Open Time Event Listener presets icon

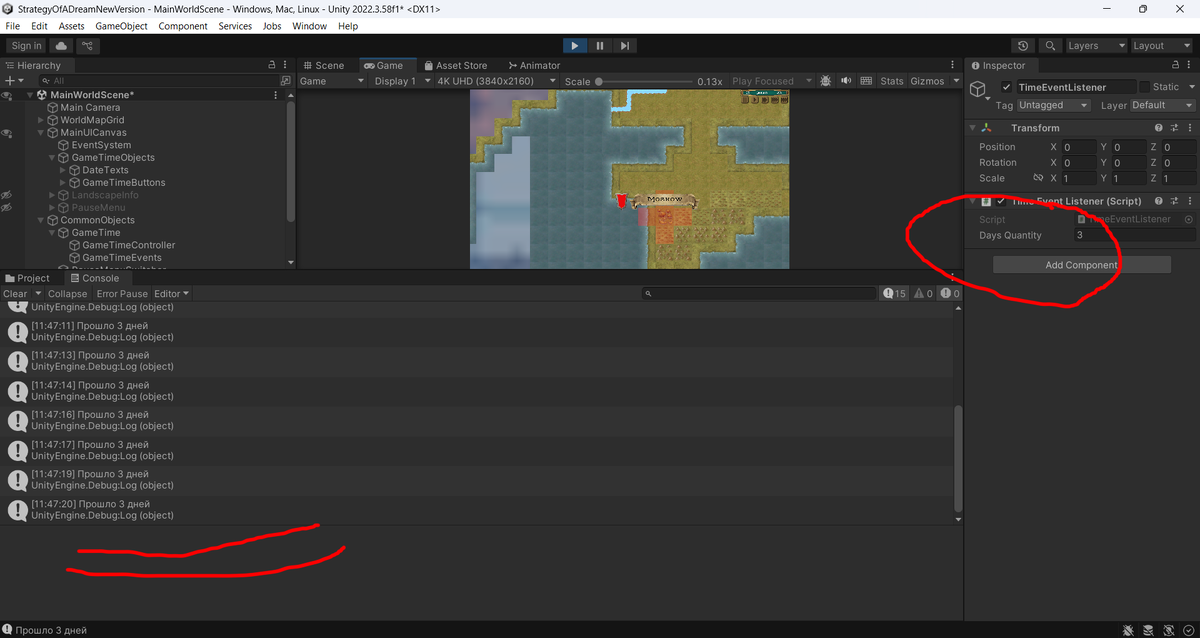[x=1175, y=201]
